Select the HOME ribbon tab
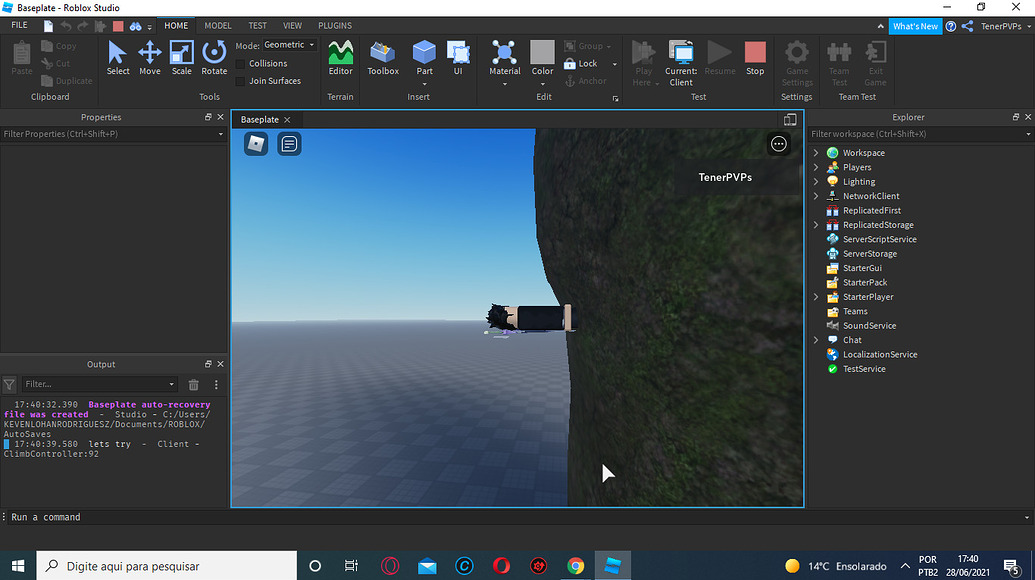Screen dimensions: 1035x580 coord(176,26)
